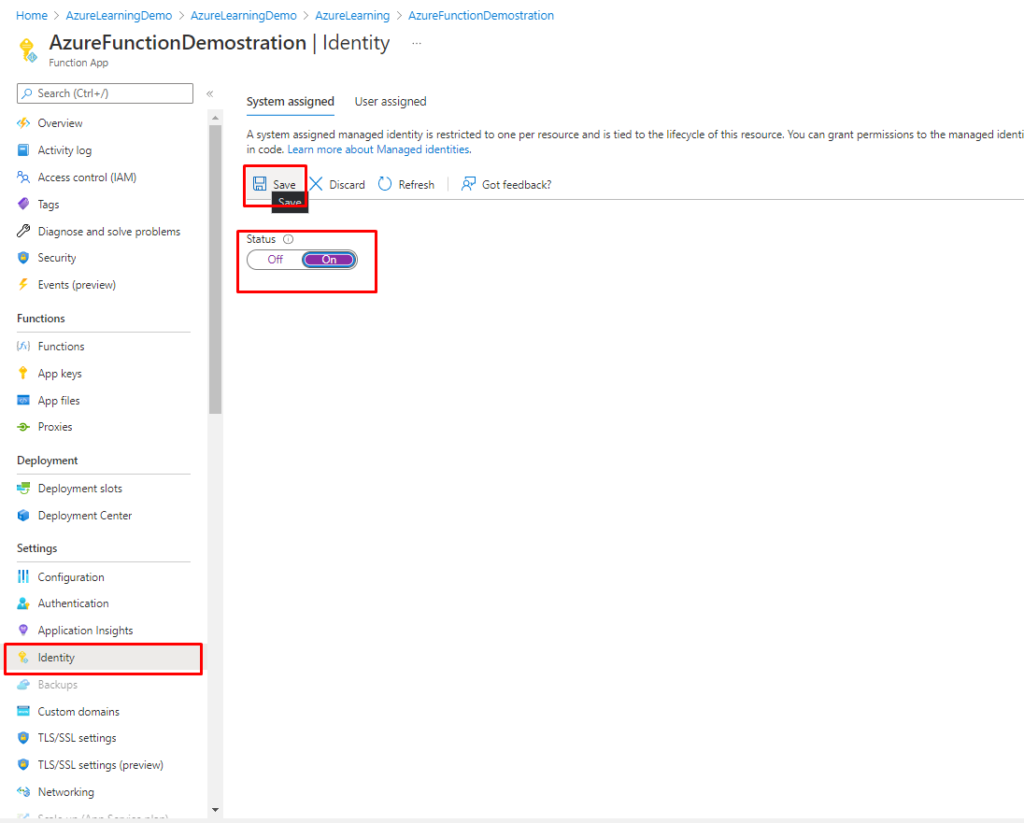Click Learn more about Managed identities link
The width and height of the screenshot is (1024, 823).
coord(379,150)
